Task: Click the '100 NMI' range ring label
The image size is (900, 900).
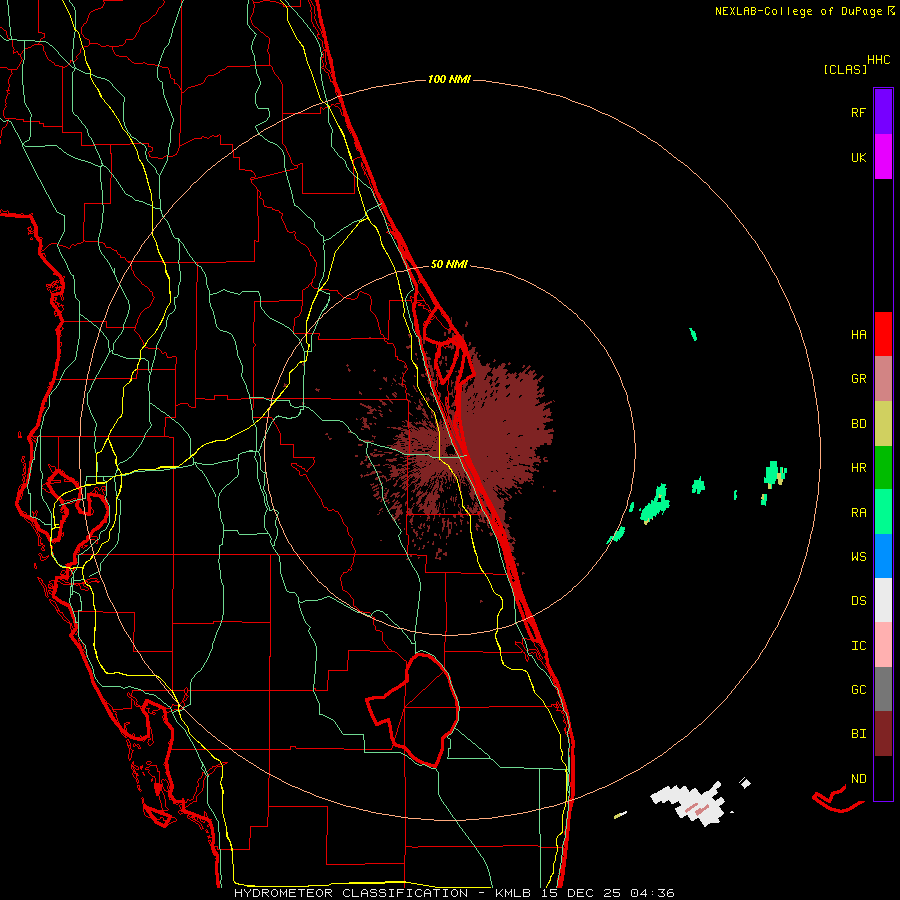Action: (449, 79)
